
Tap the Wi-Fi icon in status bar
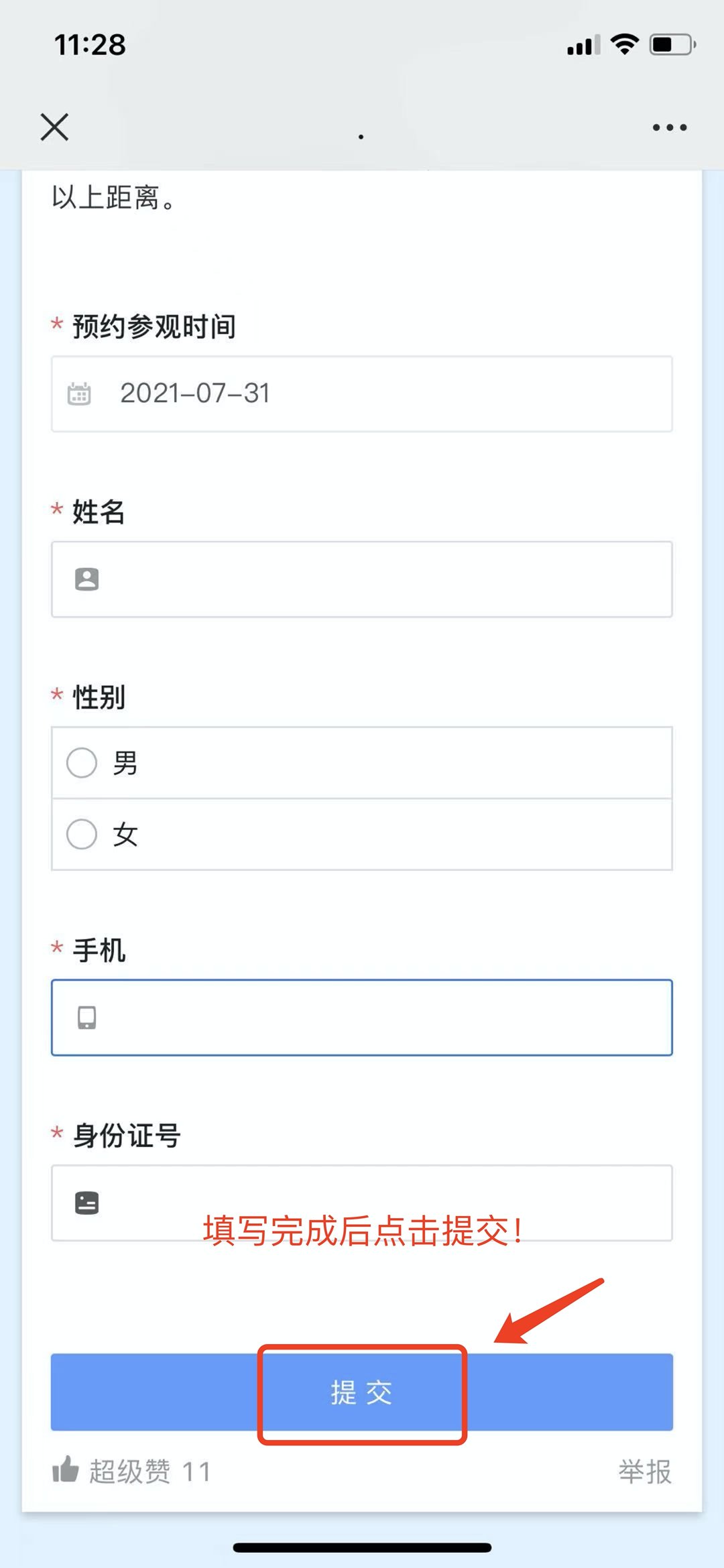click(x=625, y=44)
